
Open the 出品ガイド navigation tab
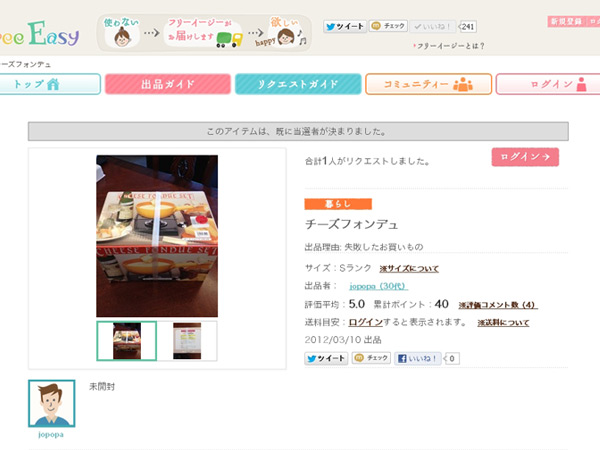point(168,84)
